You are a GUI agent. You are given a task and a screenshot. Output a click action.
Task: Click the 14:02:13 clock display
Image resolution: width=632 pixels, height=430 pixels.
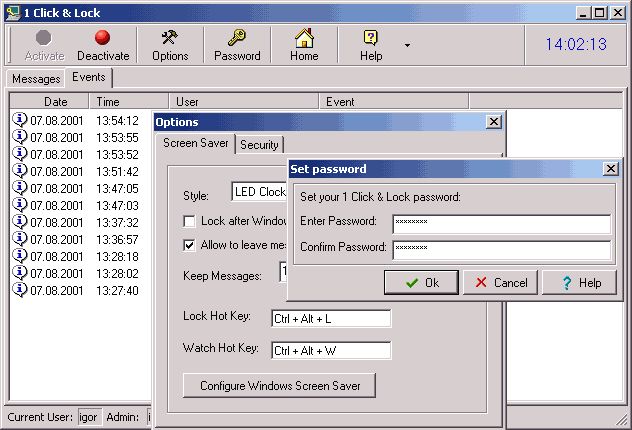(x=576, y=44)
